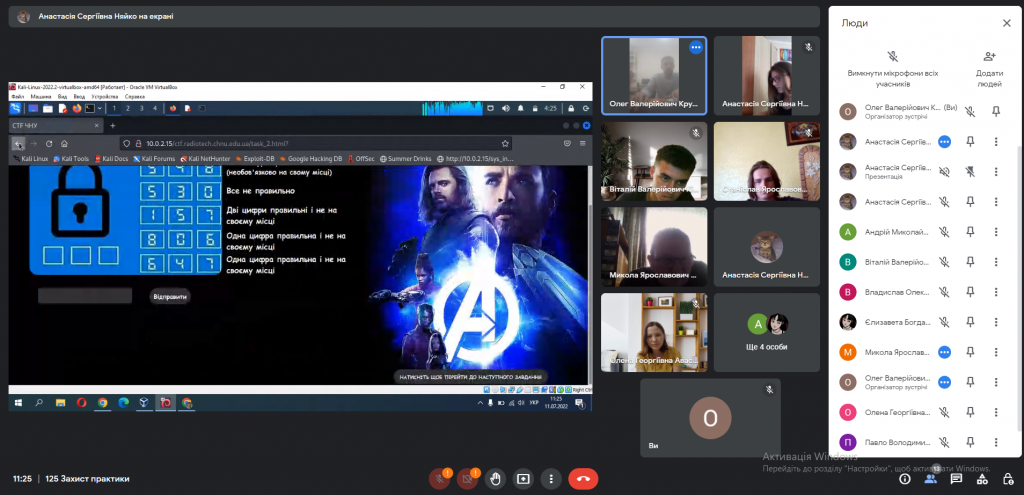Screen dimensions: 1024x495
Task: Open more options for Олена Георгіївна
Action: point(996,412)
